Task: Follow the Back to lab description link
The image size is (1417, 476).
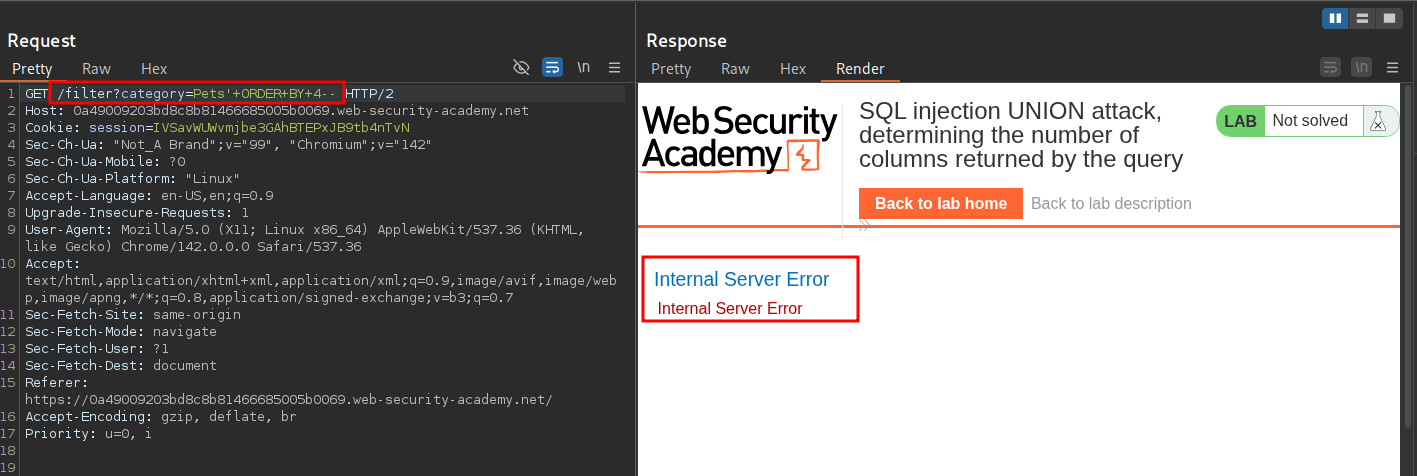Action: (x=1111, y=203)
